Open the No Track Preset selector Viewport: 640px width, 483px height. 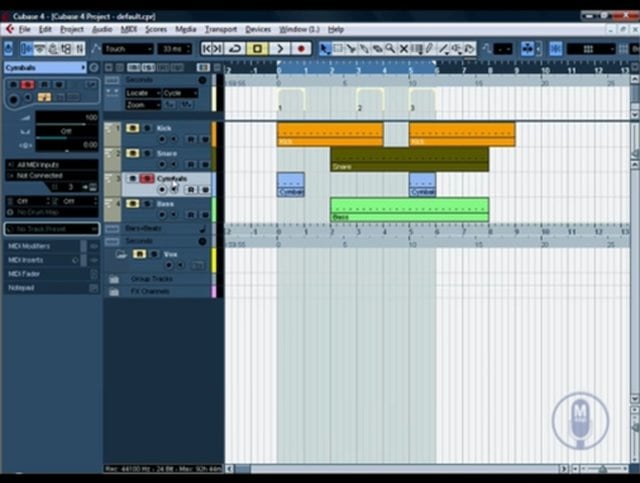pos(52,229)
